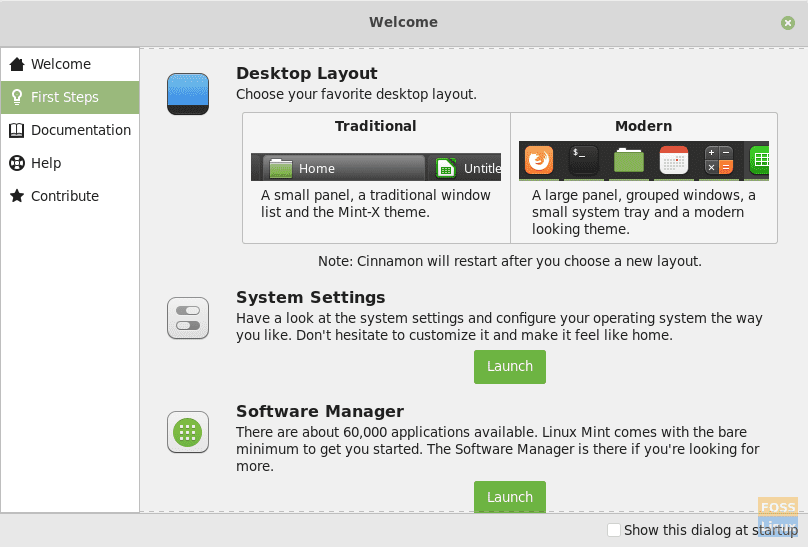Click the green folder icon in Modern preview
Image resolution: width=808 pixels, height=547 pixels.
[629, 160]
